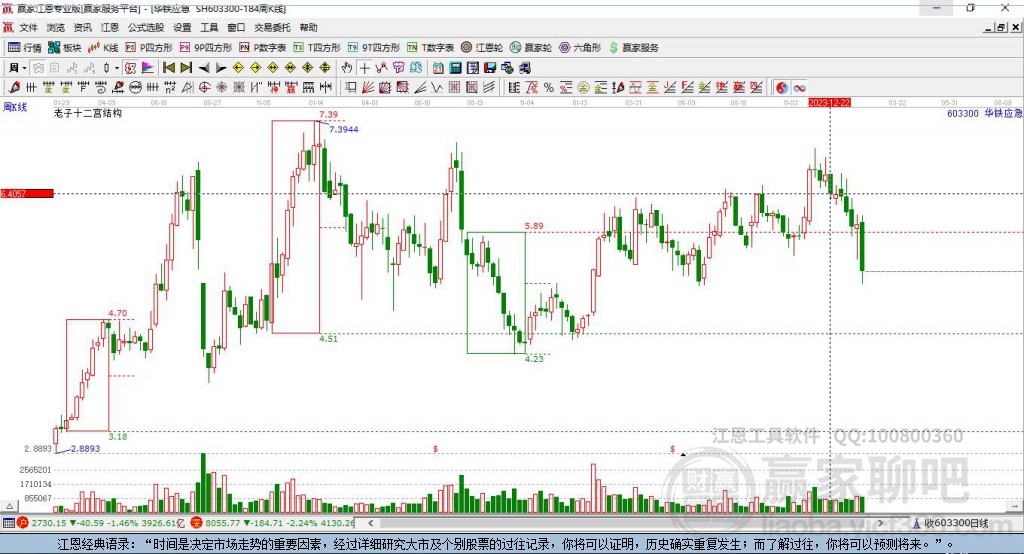Click the red 6.4057 price tag
The width and height of the screenshot is (1024, 554).
coord(27,193)
